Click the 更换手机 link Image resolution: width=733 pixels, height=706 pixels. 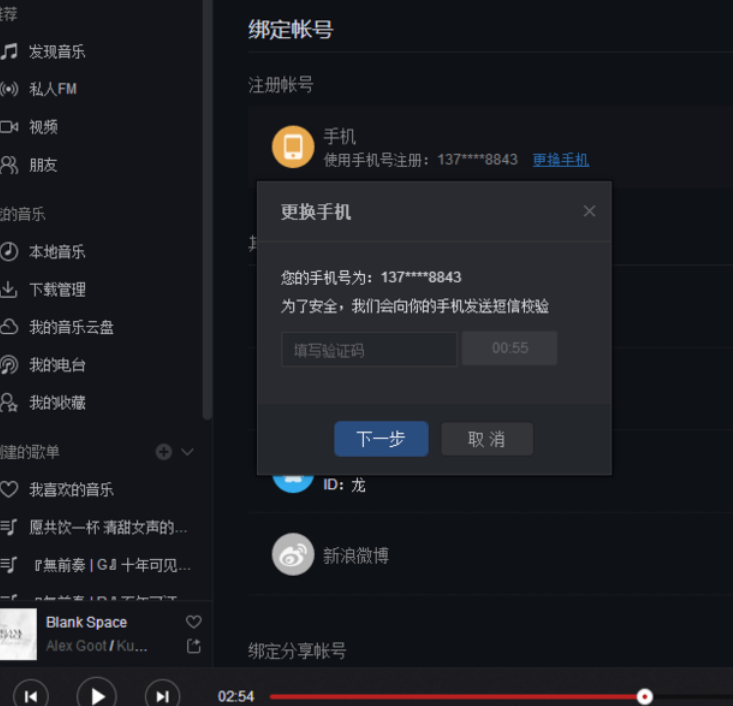(x=561, y=160)
